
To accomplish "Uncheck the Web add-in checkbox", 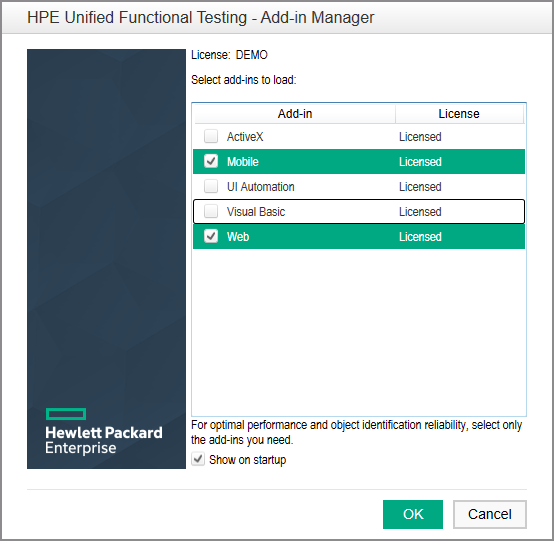I will pyautogui.click(x=211, y=236).
